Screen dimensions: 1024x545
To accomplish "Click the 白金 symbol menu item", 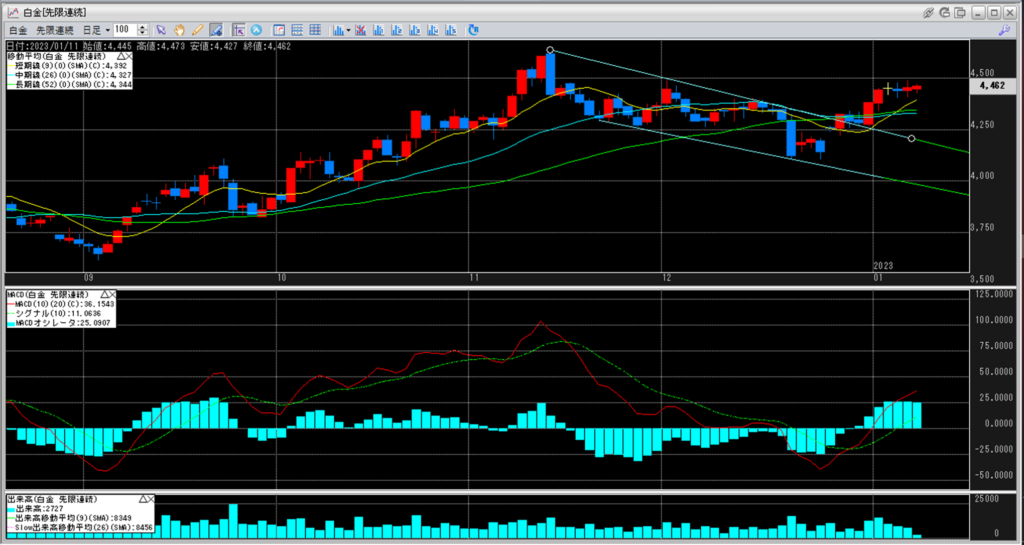I will [16, 30].
